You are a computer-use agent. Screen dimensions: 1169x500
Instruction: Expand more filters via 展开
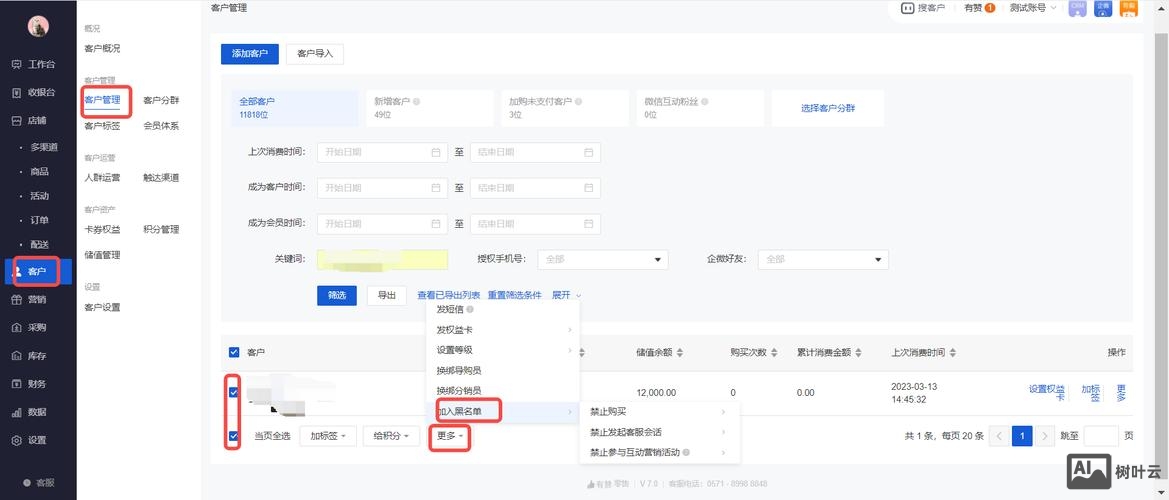click(566, 295)
